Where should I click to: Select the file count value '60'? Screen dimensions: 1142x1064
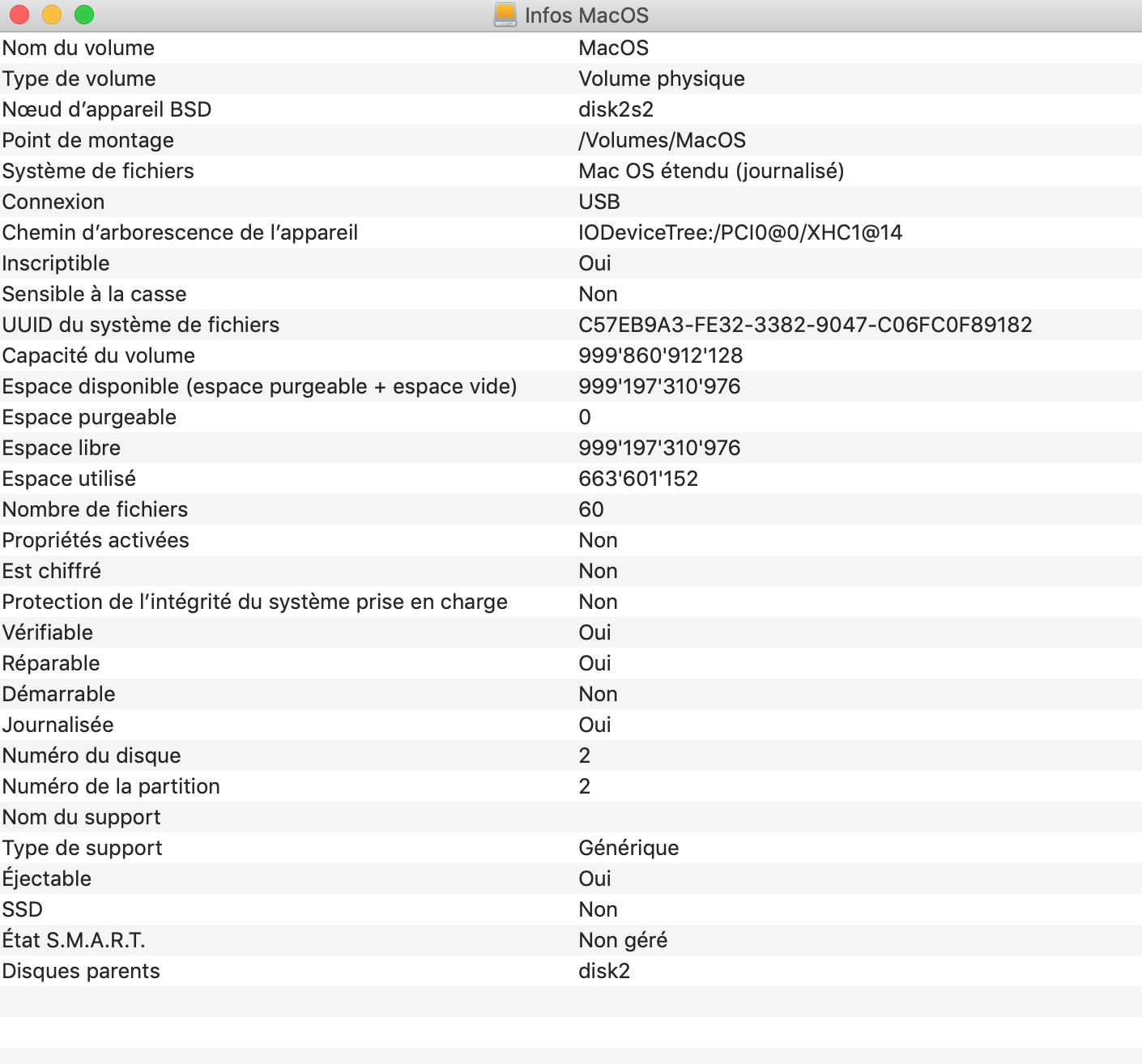pos(591,509)
